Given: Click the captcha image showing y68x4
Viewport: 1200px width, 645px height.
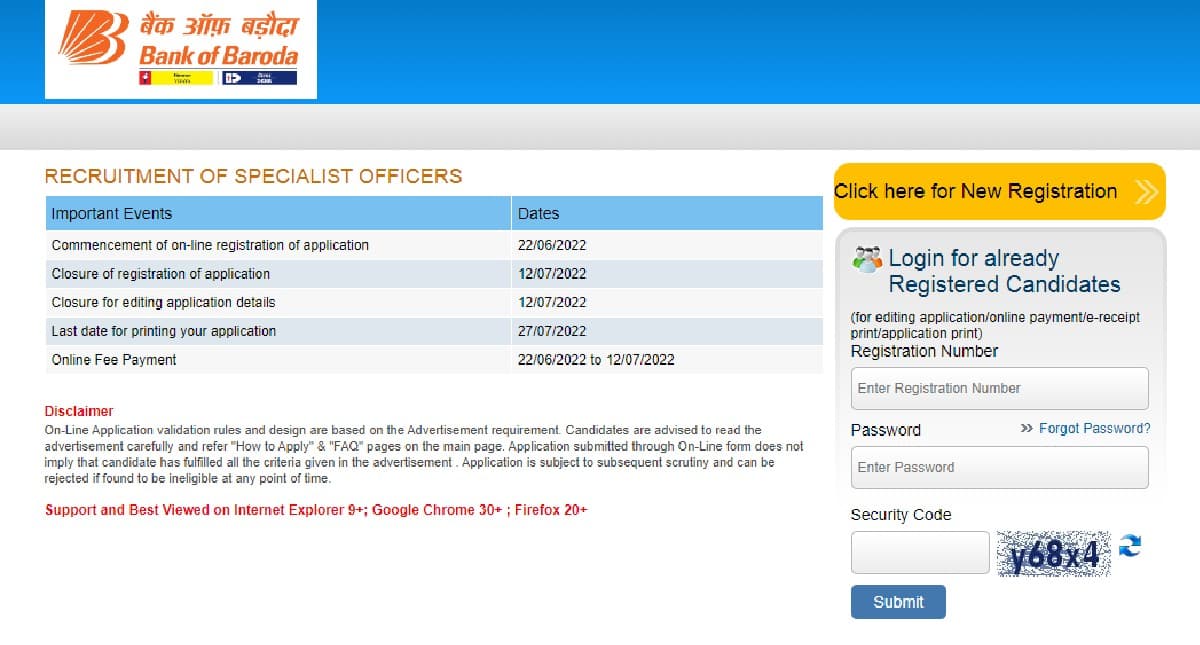Looking at the screenshot, I should pyautogui.click(x=1054, y=551).
